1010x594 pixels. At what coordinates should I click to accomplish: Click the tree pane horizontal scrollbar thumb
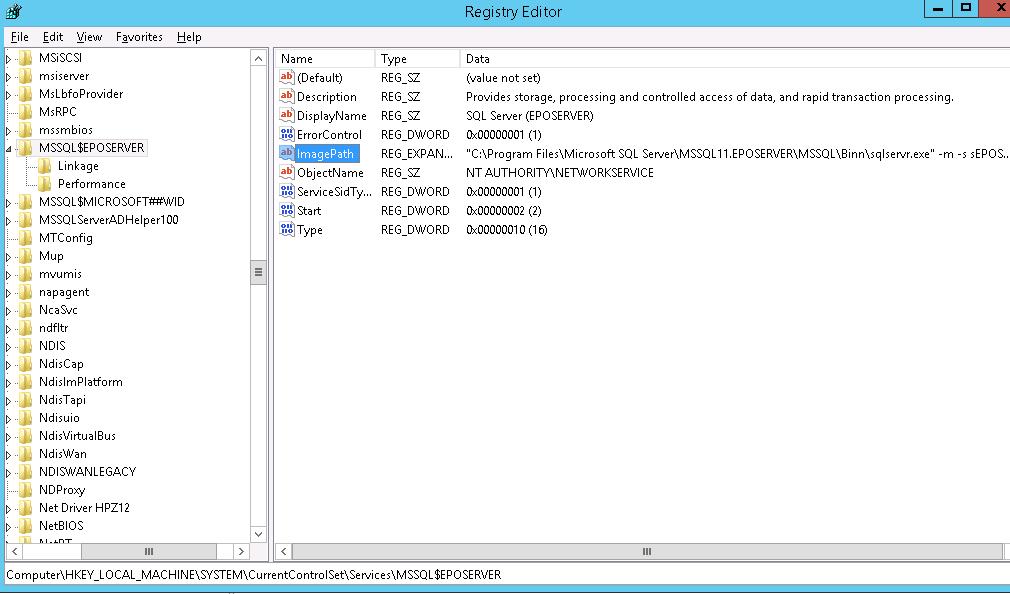149,551
